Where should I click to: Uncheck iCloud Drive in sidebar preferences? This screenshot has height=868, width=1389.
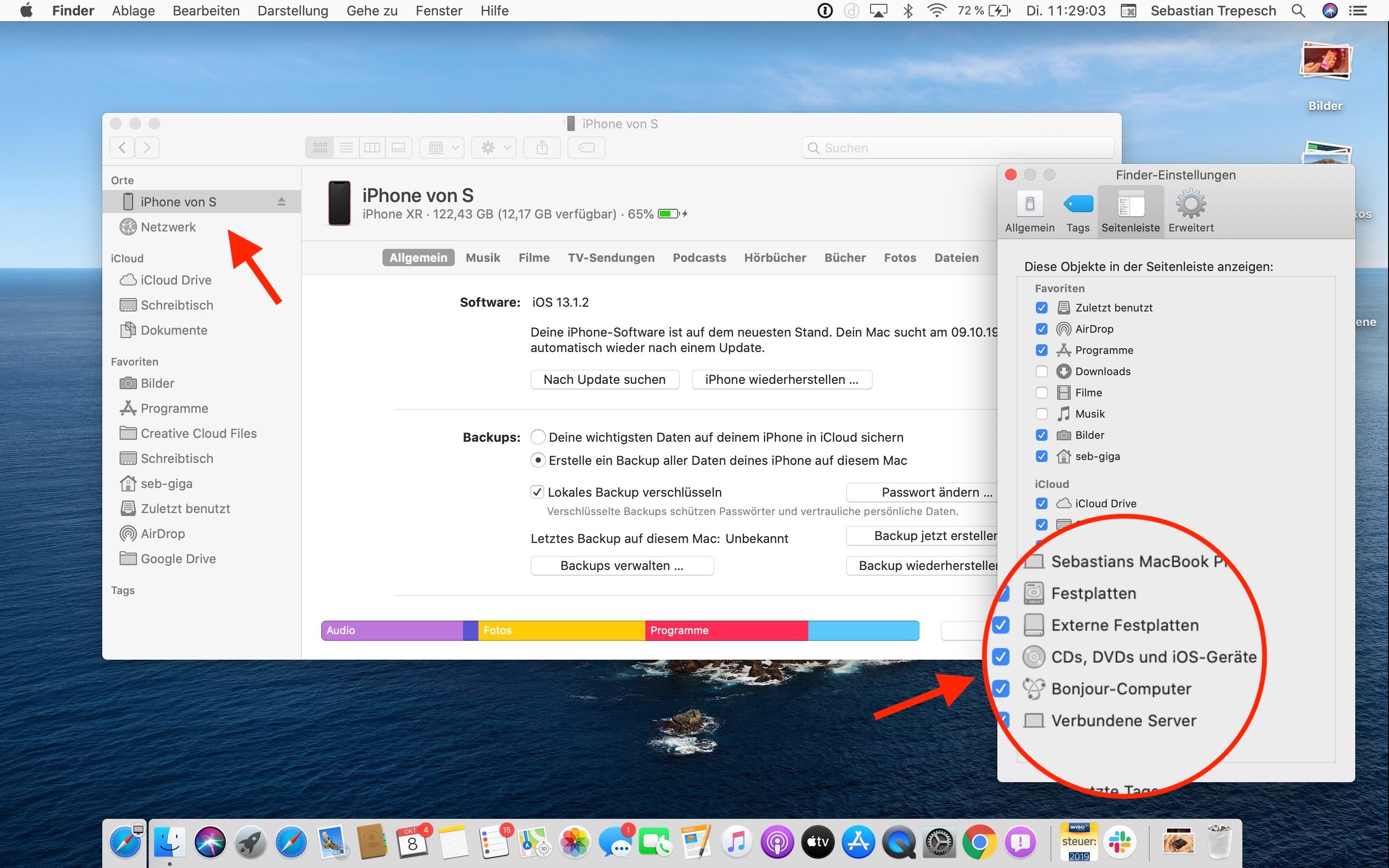click(x=1041, y=503)
